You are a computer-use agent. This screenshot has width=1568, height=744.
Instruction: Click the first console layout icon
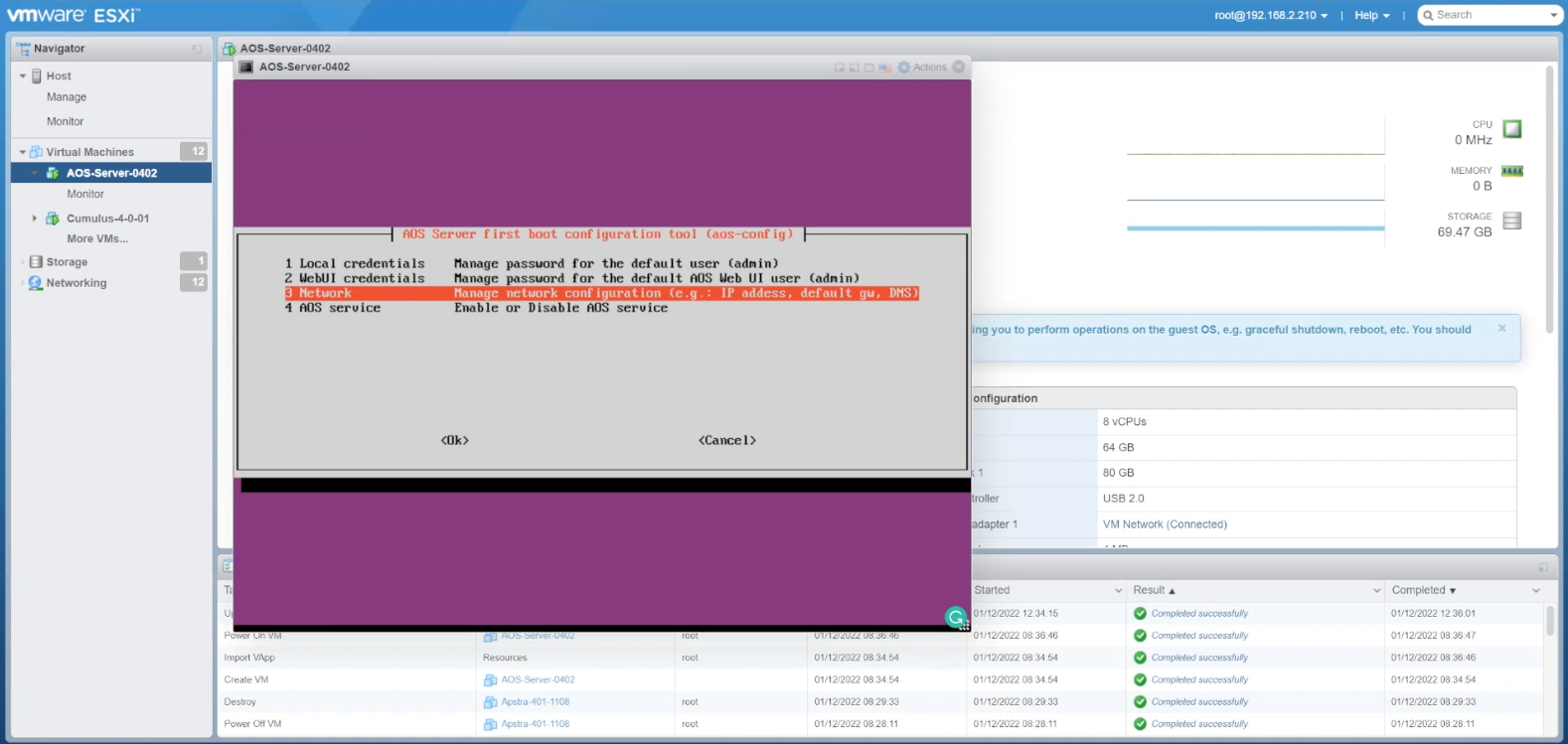(x=840, y=68)
